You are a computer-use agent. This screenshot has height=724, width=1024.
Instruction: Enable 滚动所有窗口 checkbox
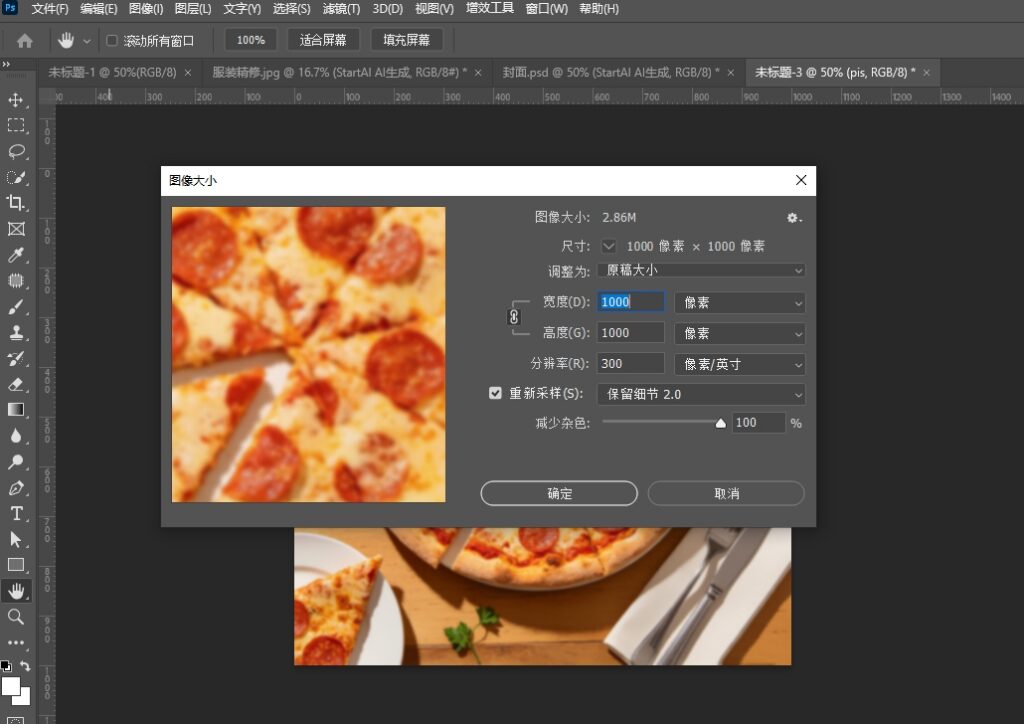(112, 40)
